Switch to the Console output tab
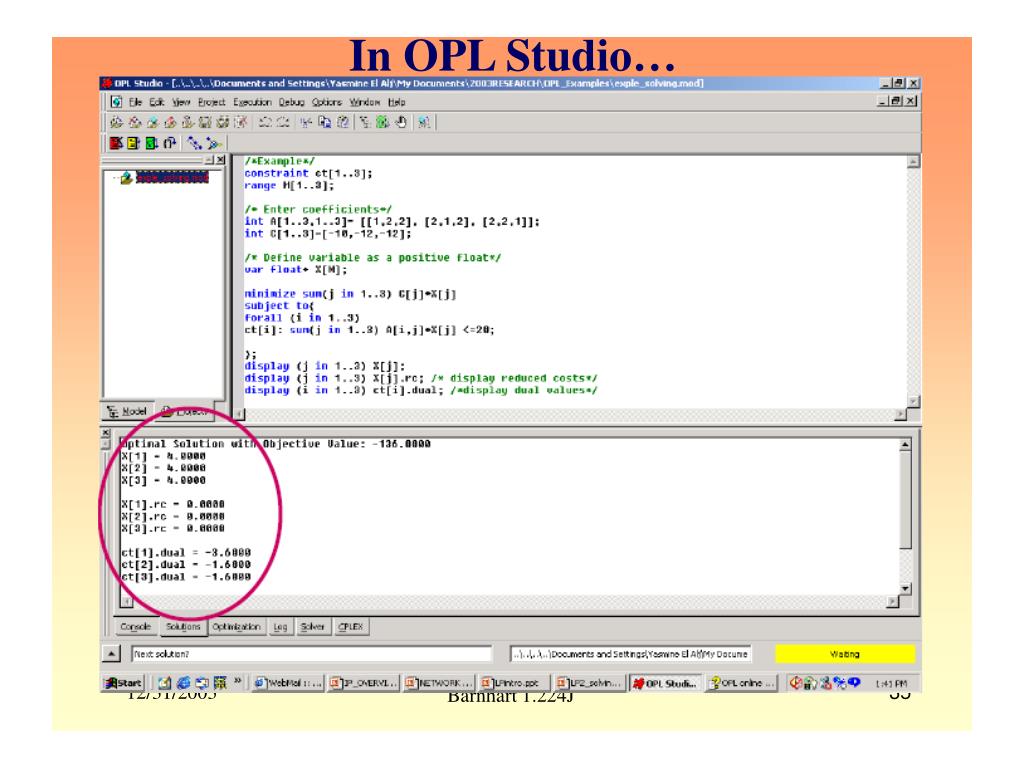 135,626
